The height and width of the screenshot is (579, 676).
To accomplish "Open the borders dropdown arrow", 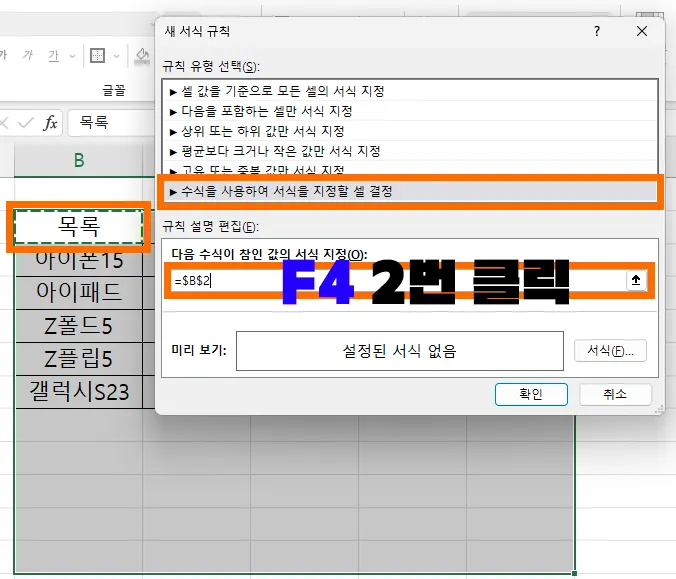I will tap(116, 56).
